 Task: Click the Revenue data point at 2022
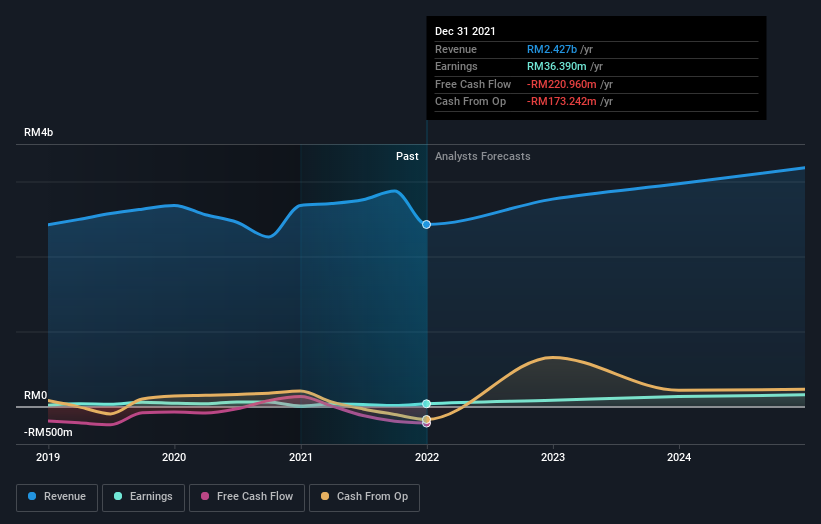coord(427,225)
